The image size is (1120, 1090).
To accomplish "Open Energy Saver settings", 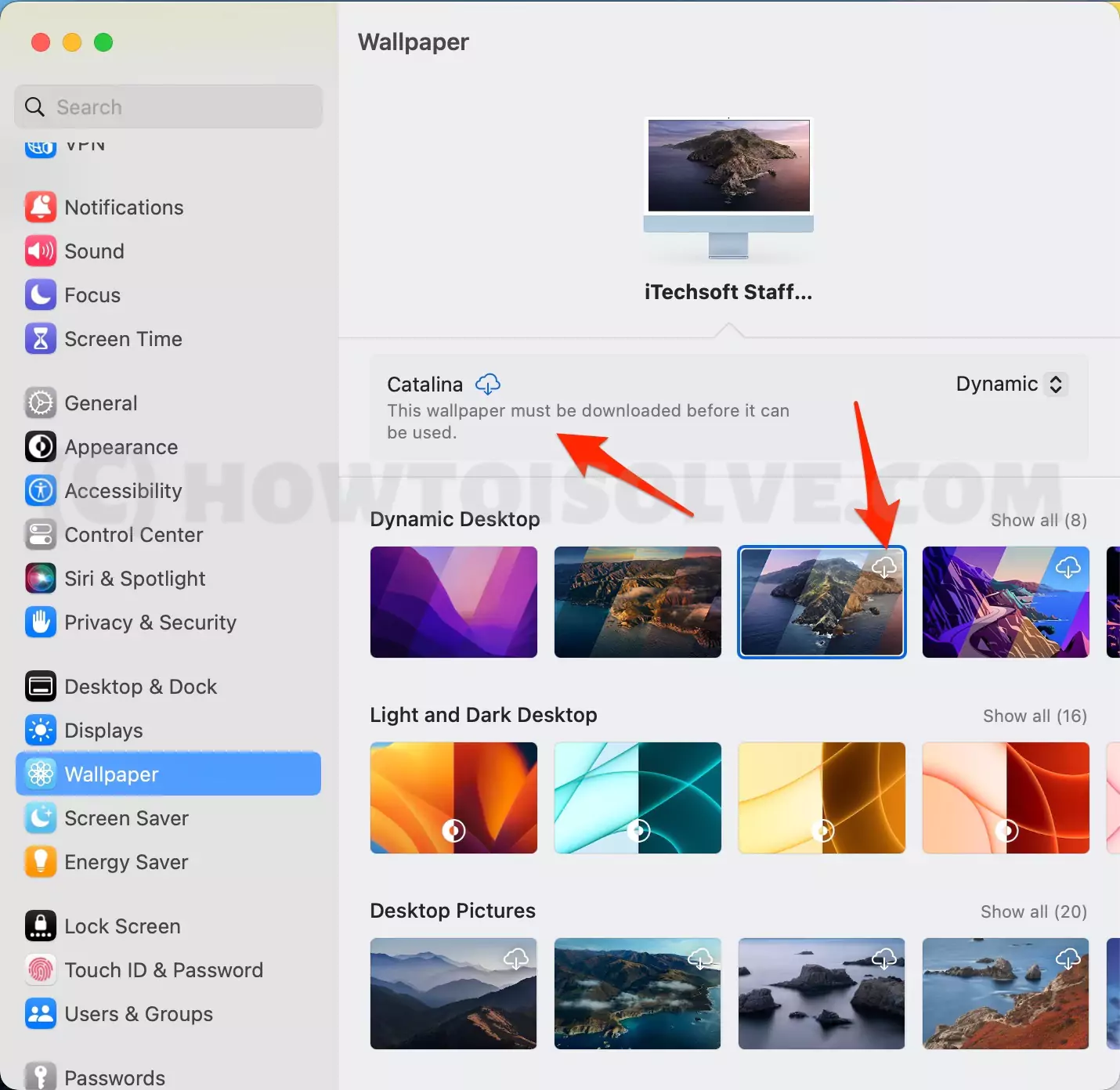I will [168, 862].
